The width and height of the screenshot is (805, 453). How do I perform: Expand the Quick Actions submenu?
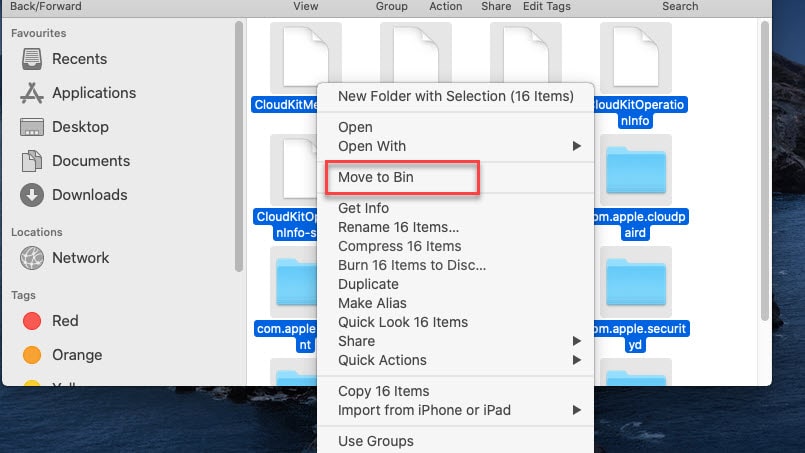[455, 360]
